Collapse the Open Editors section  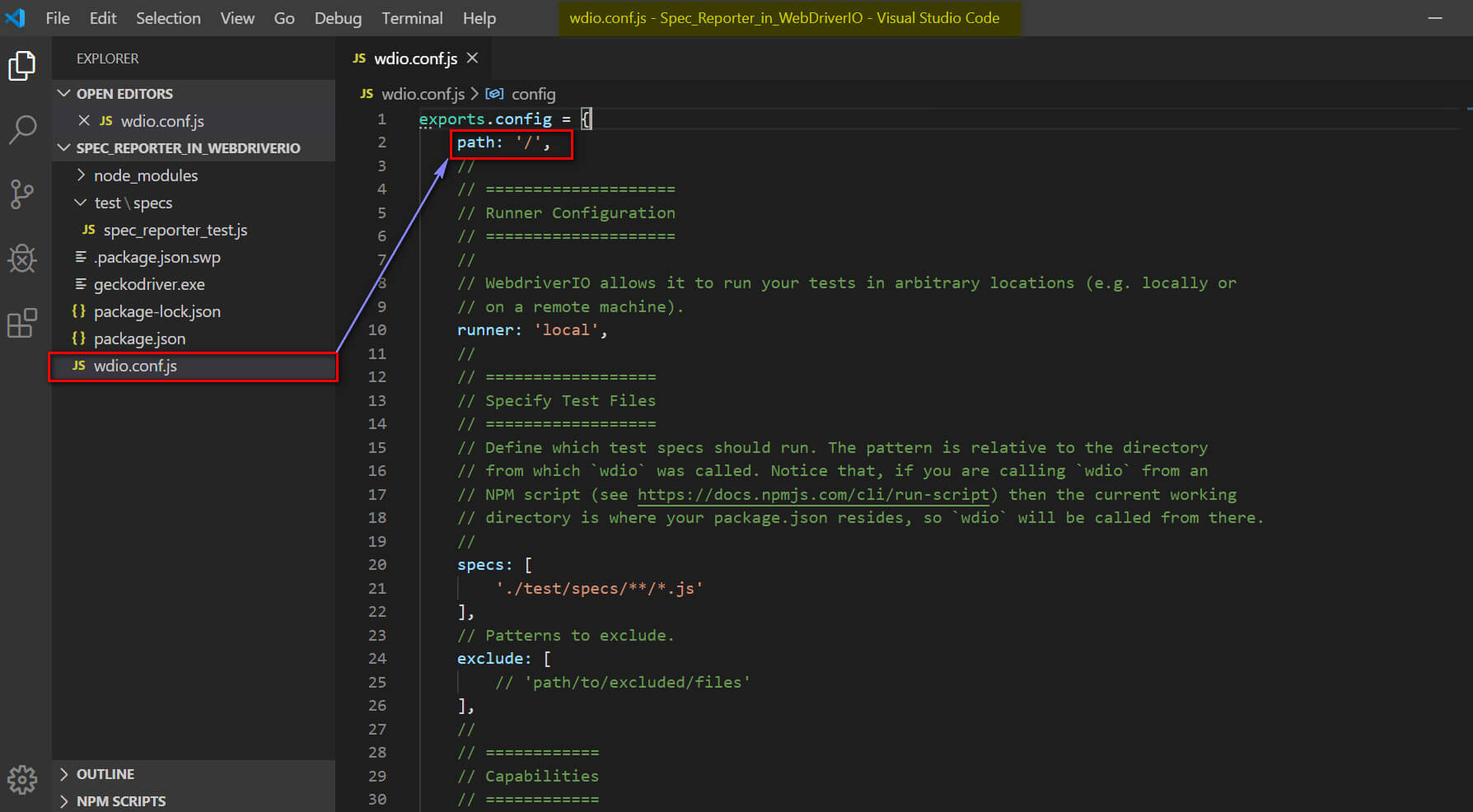(63, 93)
